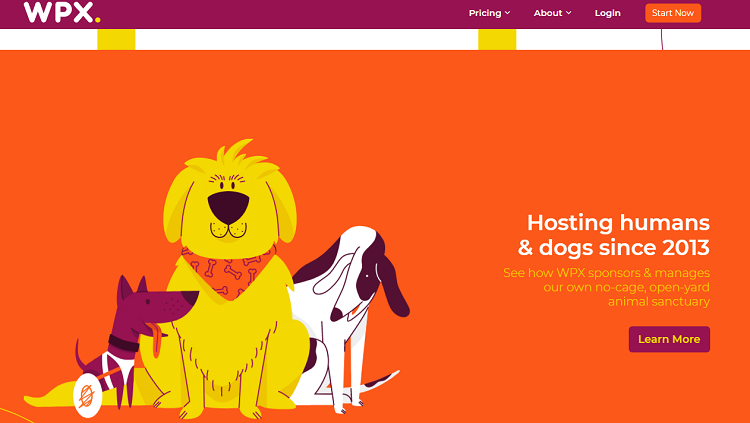The width and height of the screenshot is (750, 423).
Task: Select the left yellow block below the header
Action: (116, 39)
